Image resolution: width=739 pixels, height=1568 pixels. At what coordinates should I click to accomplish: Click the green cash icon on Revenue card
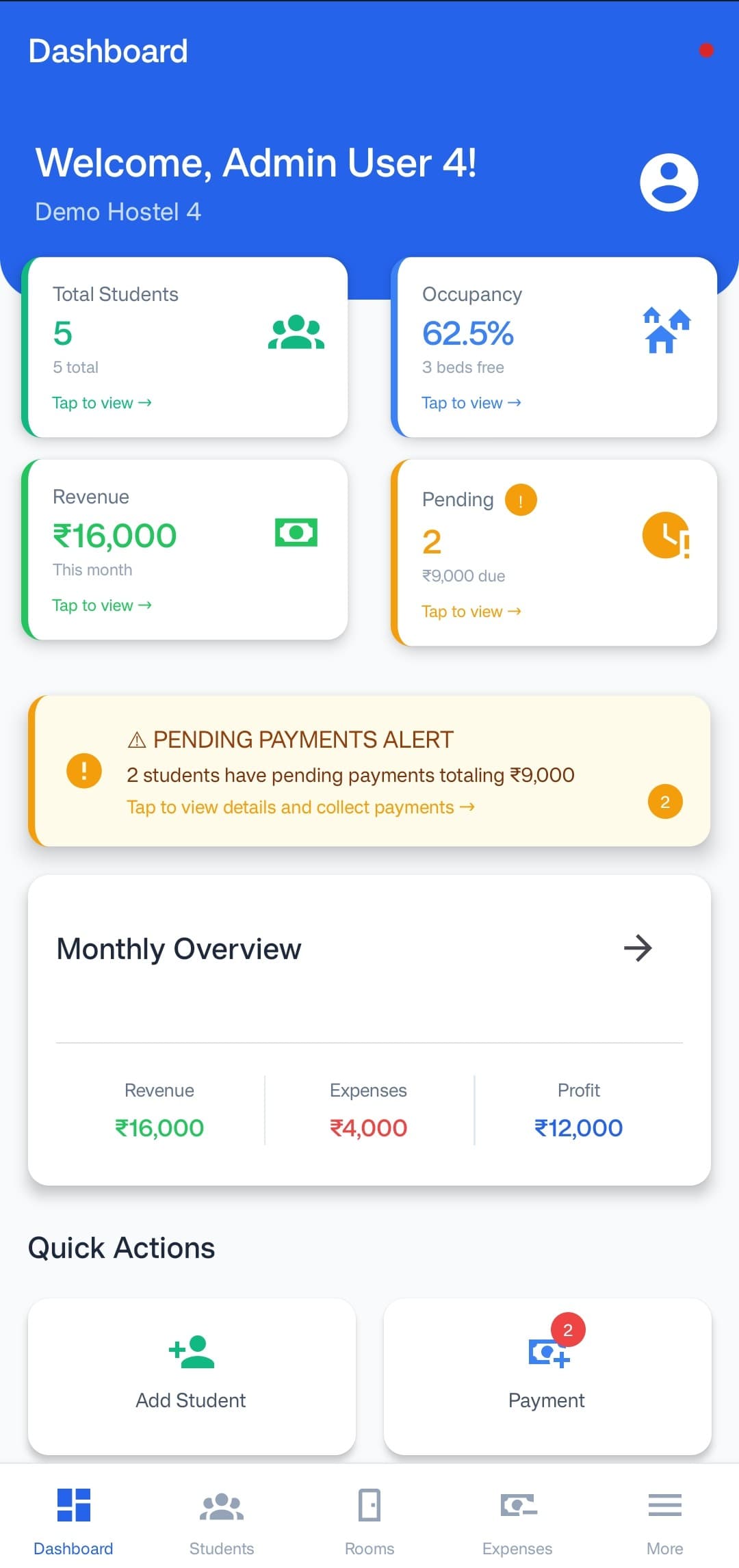pos(296,533)
